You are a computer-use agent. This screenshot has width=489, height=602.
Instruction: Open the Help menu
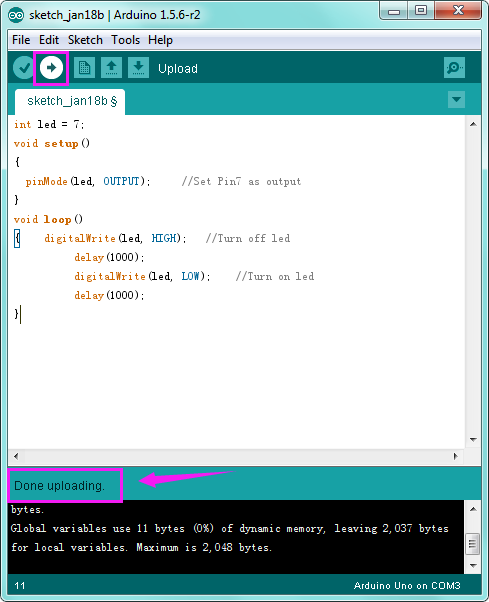tap(160, 40)
